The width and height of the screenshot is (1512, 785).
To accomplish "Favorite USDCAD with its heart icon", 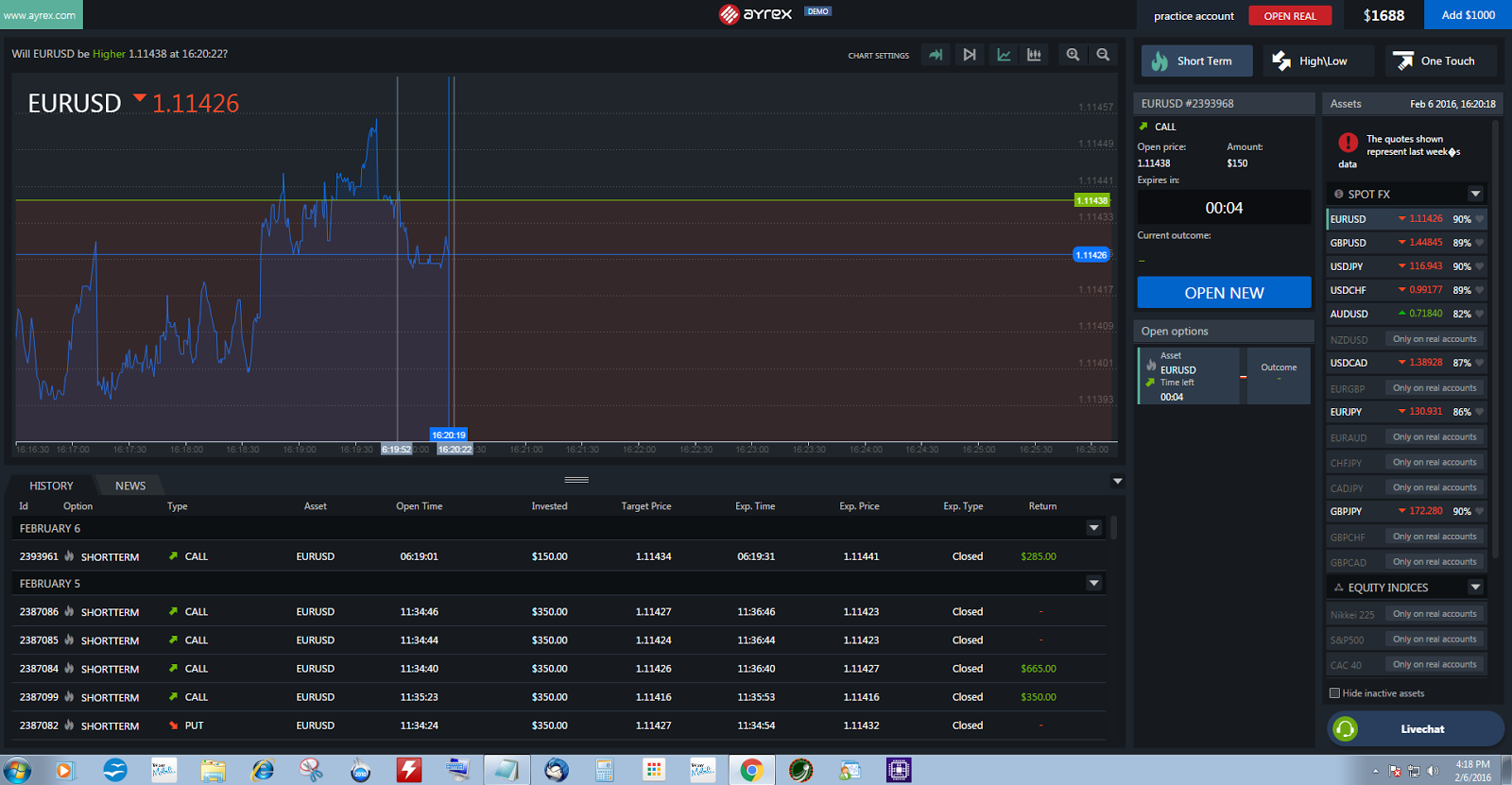I will [1480, 363].
